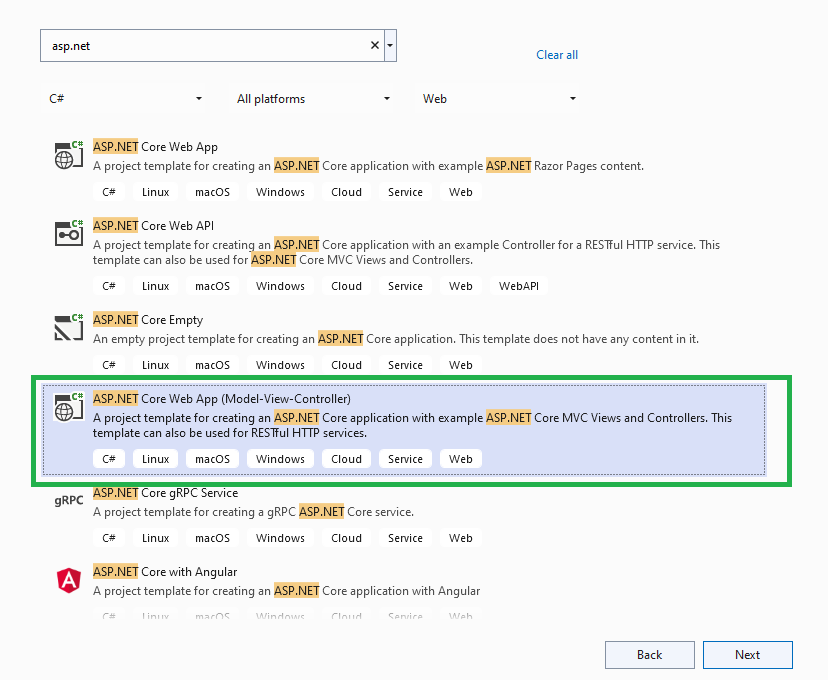Click the Back button
This screenshot has height=680, width=828.
tap(649, 654)
